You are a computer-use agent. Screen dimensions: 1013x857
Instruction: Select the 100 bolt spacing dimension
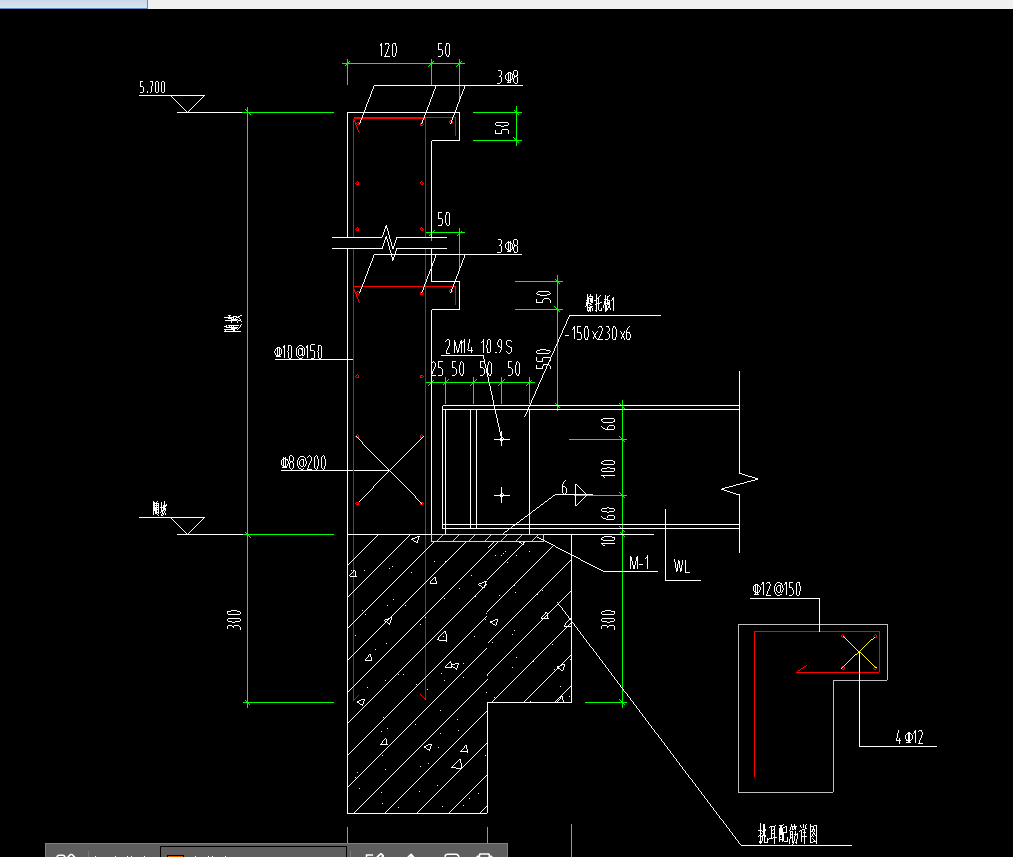coord(608,468)
